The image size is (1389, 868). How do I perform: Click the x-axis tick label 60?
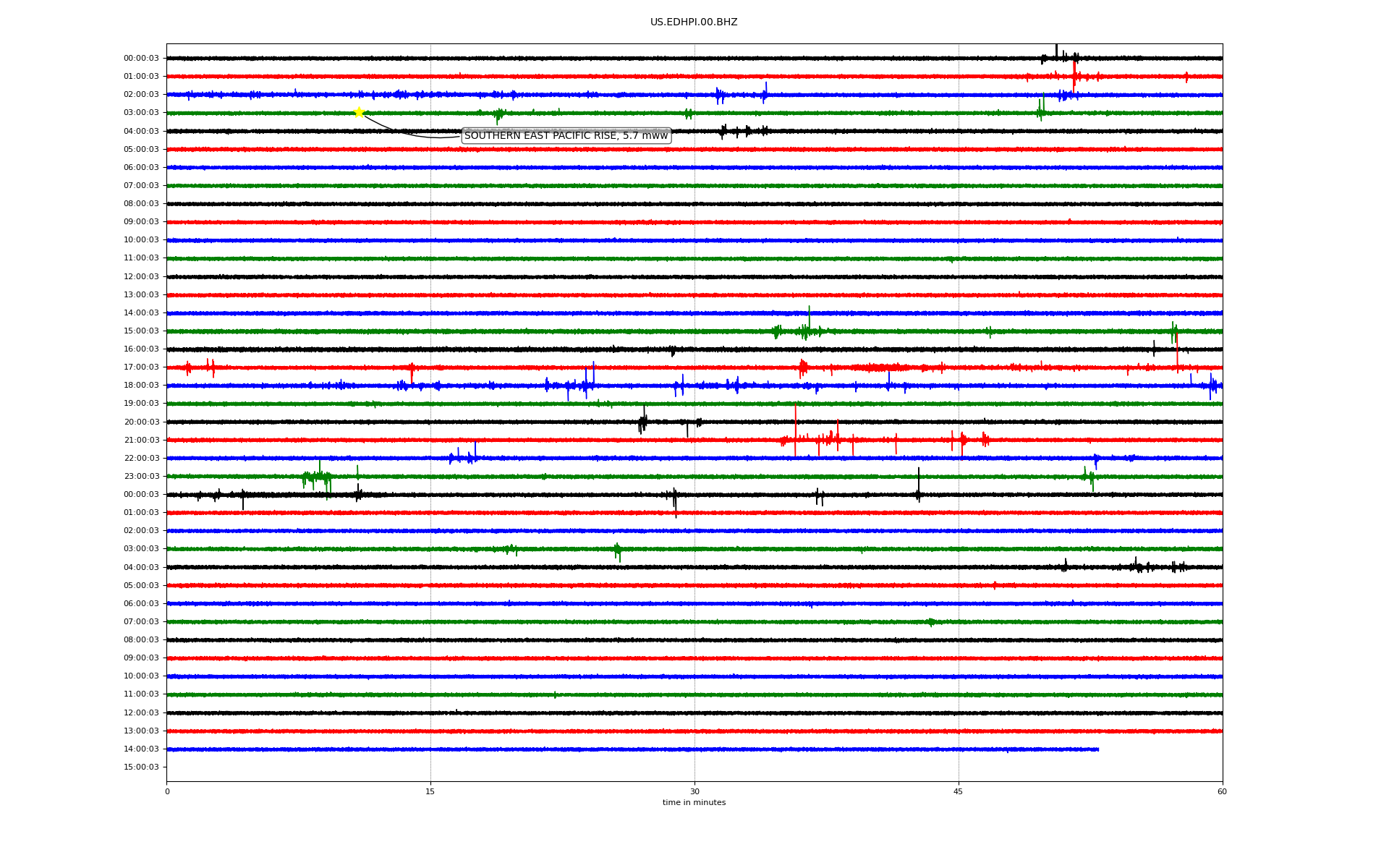pos(1222,791)
